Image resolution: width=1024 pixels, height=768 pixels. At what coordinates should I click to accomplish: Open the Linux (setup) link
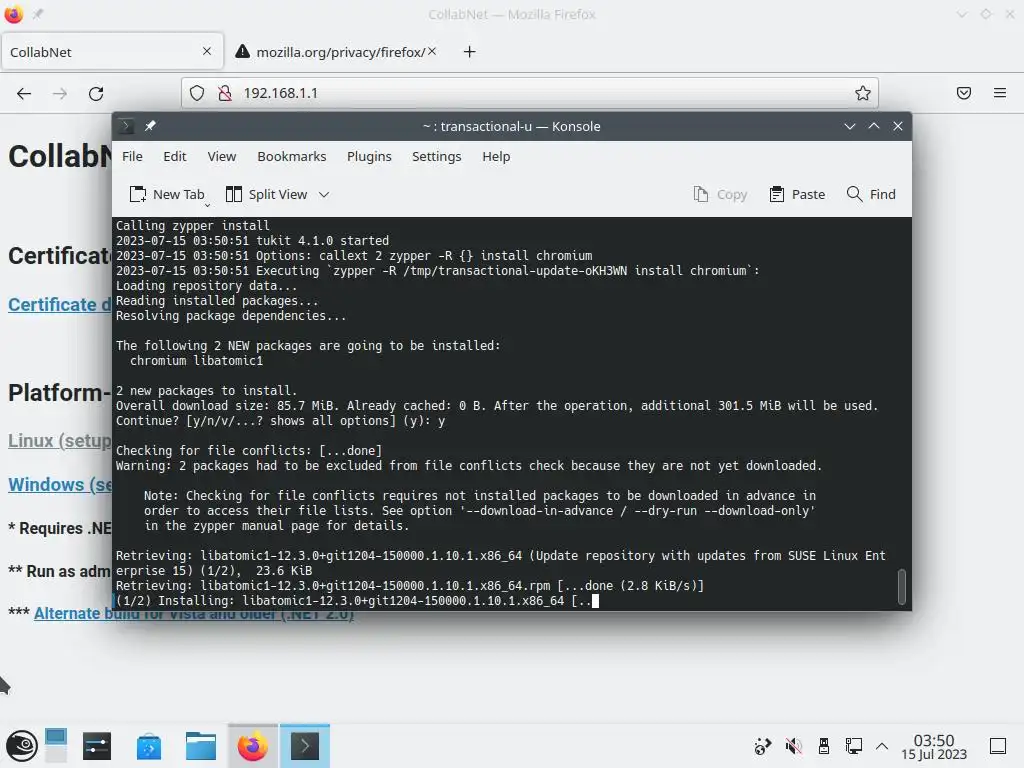point(60,441)
